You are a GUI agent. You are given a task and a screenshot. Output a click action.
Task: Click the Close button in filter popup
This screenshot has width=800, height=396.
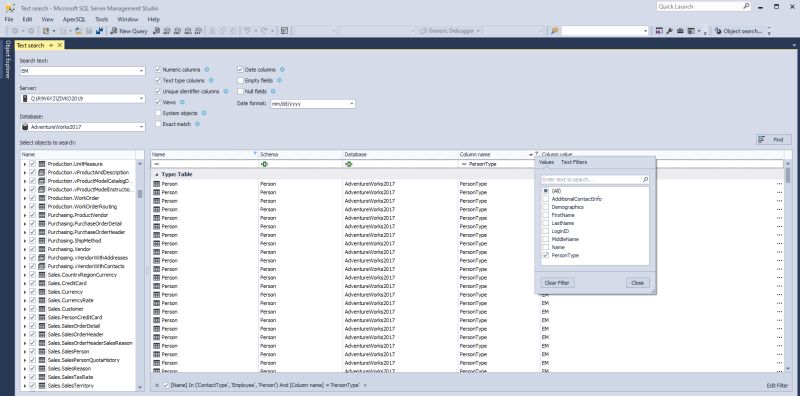coord(638,283)
